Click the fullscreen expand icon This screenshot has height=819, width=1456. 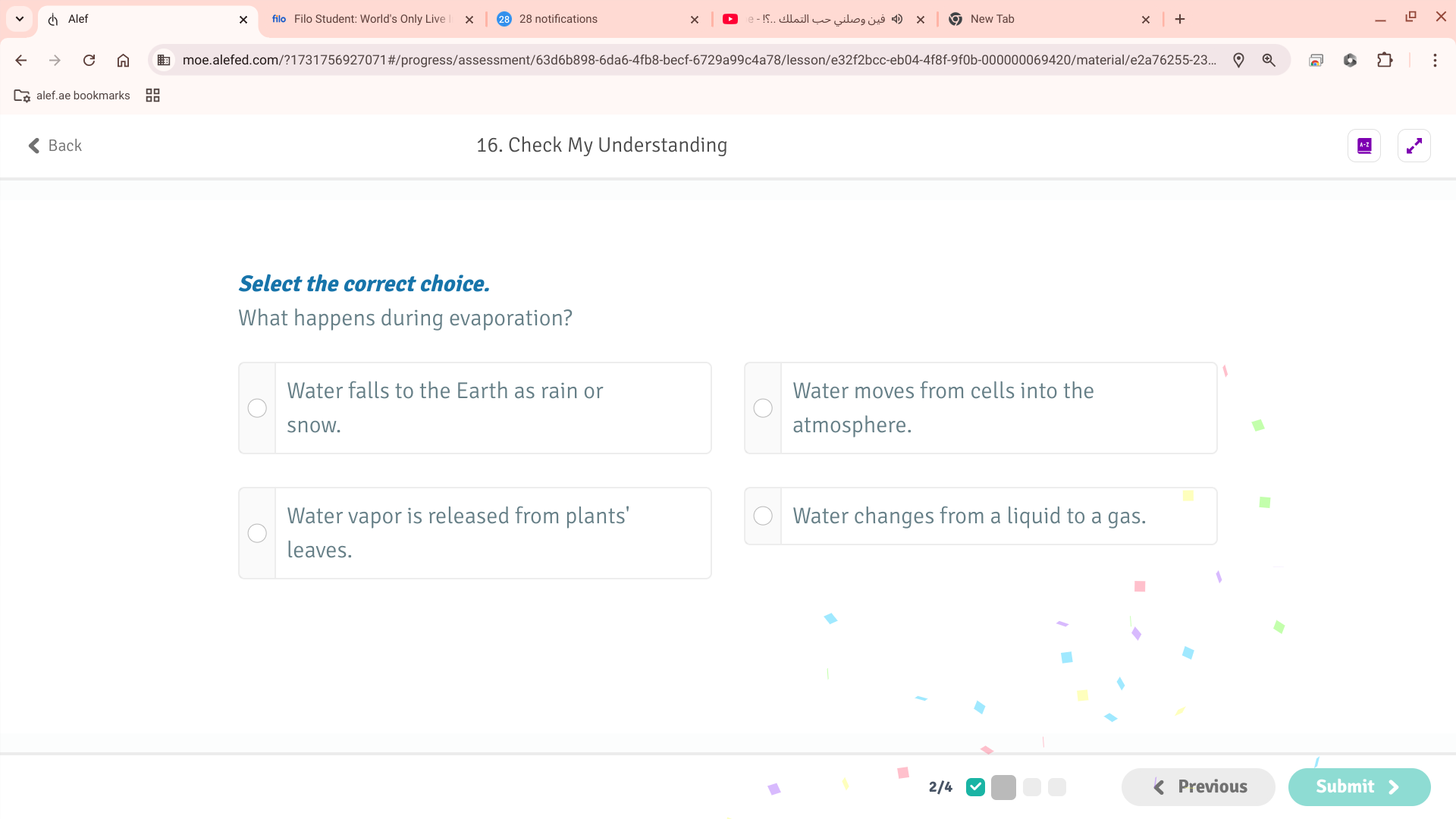coord(1414,146)
